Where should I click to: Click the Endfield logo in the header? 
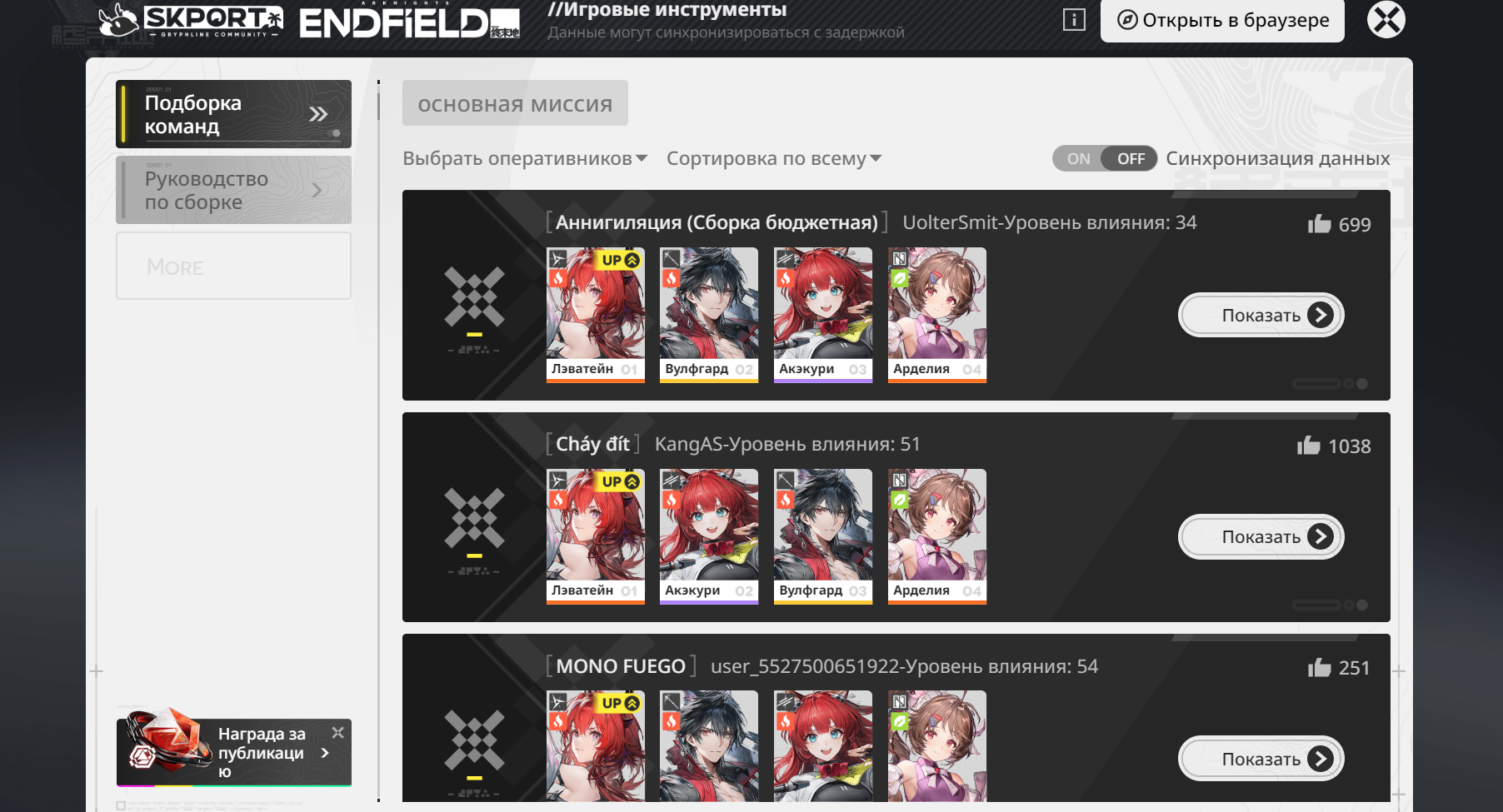point(410,22)
